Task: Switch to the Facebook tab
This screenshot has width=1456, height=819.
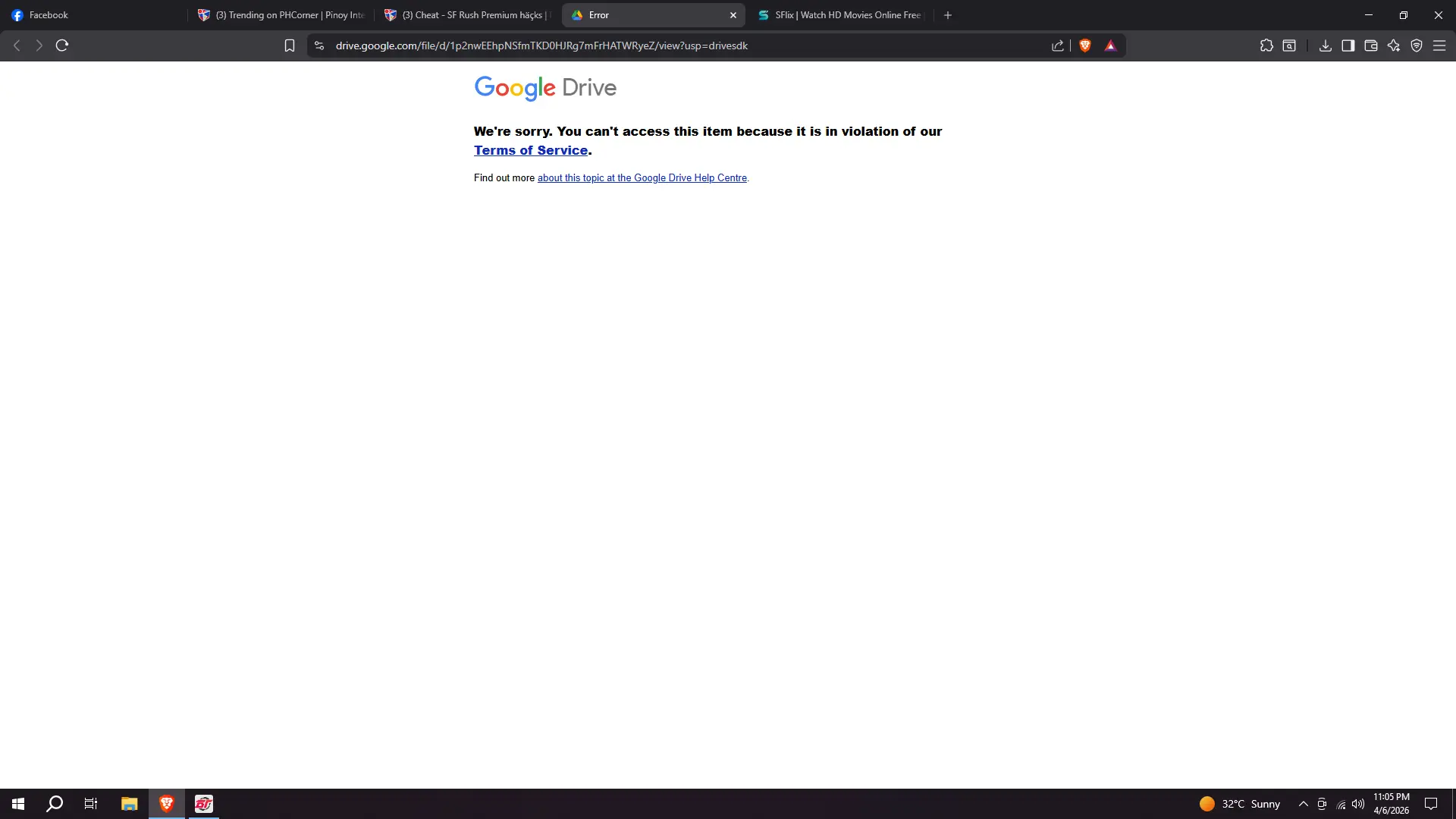Action: (95, 15)
